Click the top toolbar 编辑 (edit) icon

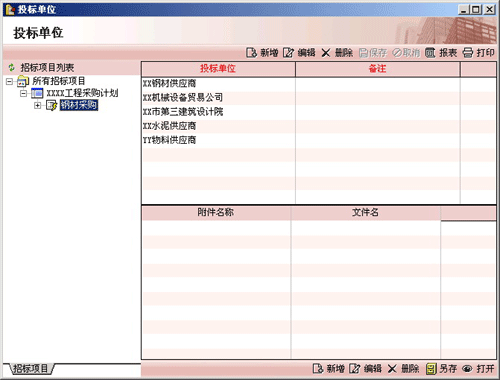point(288,53)
